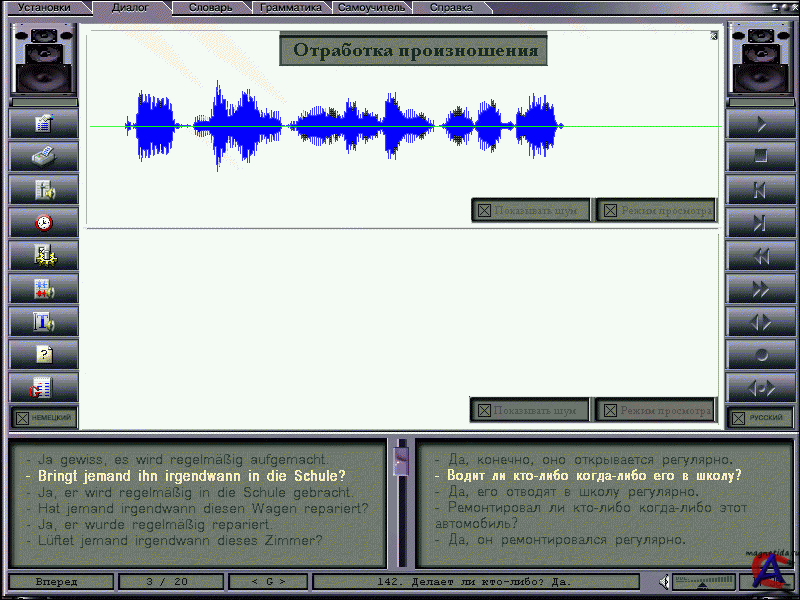Click the letter T with speaker icon
The width and height of the screenshot is (800, 600).
tap(43, 321)
